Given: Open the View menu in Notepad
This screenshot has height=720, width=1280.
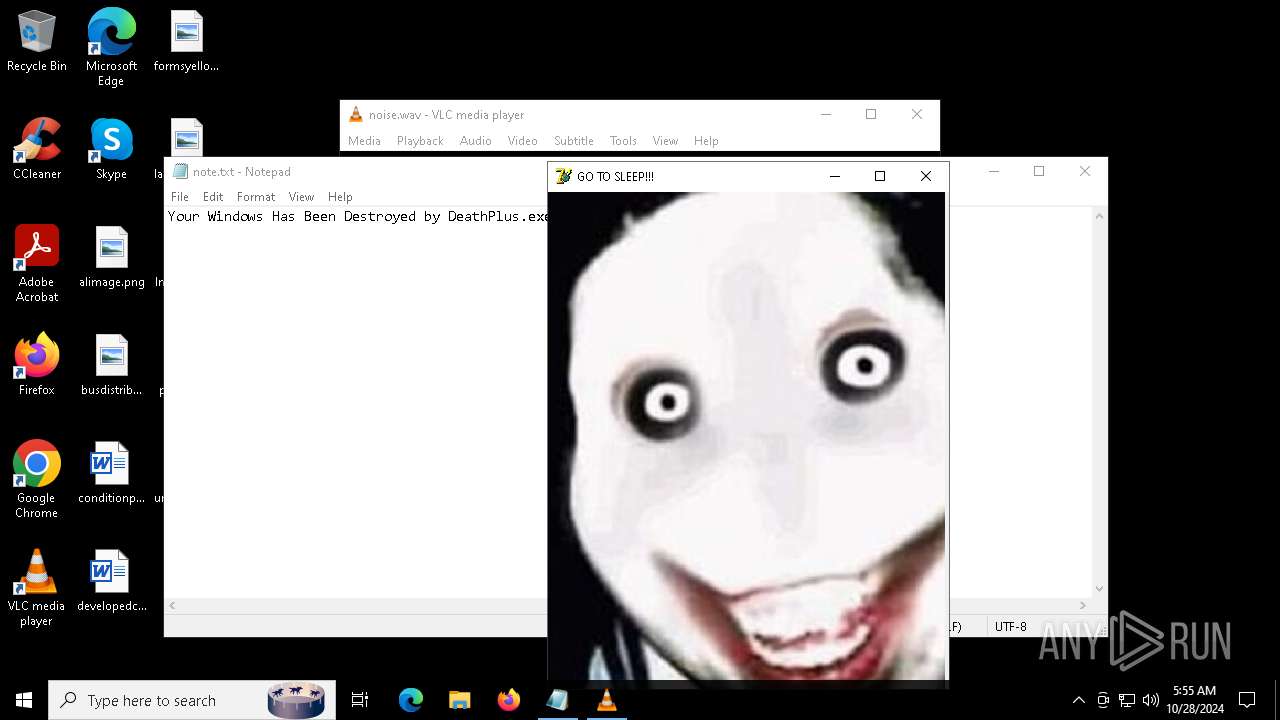Looking at the screenshot, I should coord(301,197).
